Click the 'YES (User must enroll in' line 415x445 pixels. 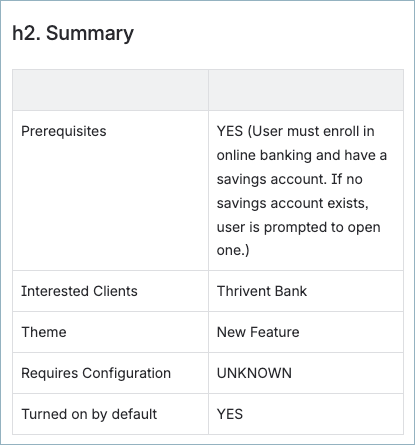point(295,131)
